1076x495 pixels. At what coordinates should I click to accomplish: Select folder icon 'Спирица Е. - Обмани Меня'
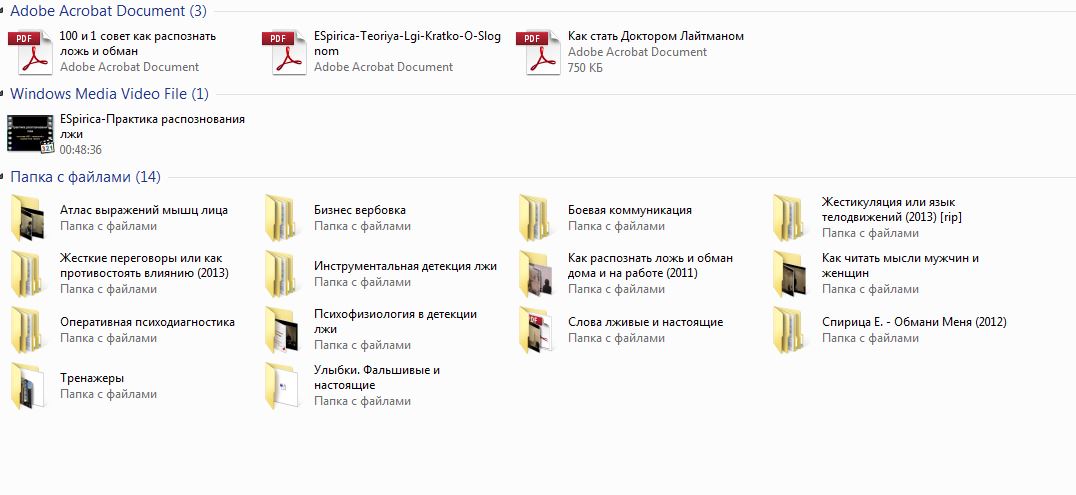(x=788, y=330)
